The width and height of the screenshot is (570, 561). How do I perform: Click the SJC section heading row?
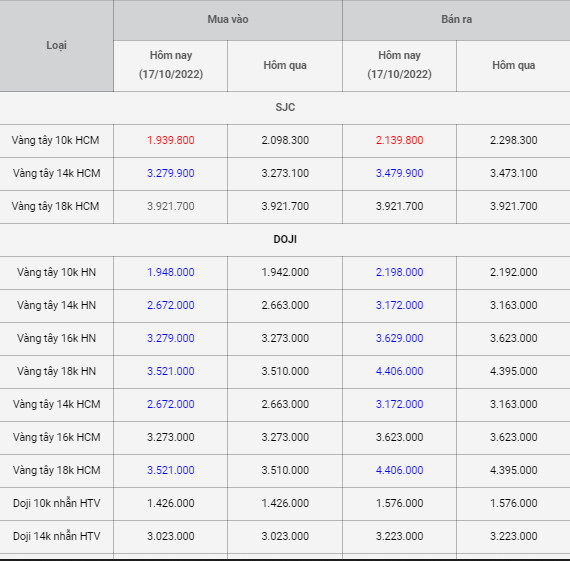pos(285,108)
